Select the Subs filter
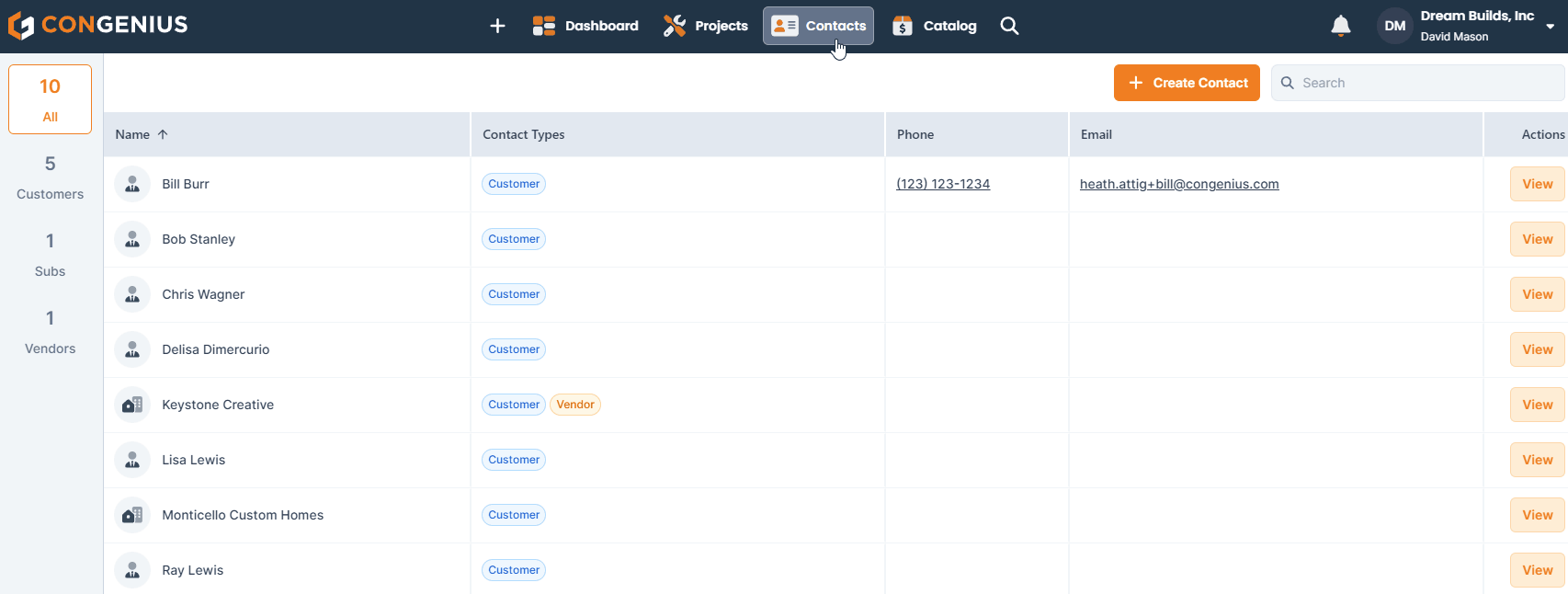The image size is (1568, 594). 51,254
